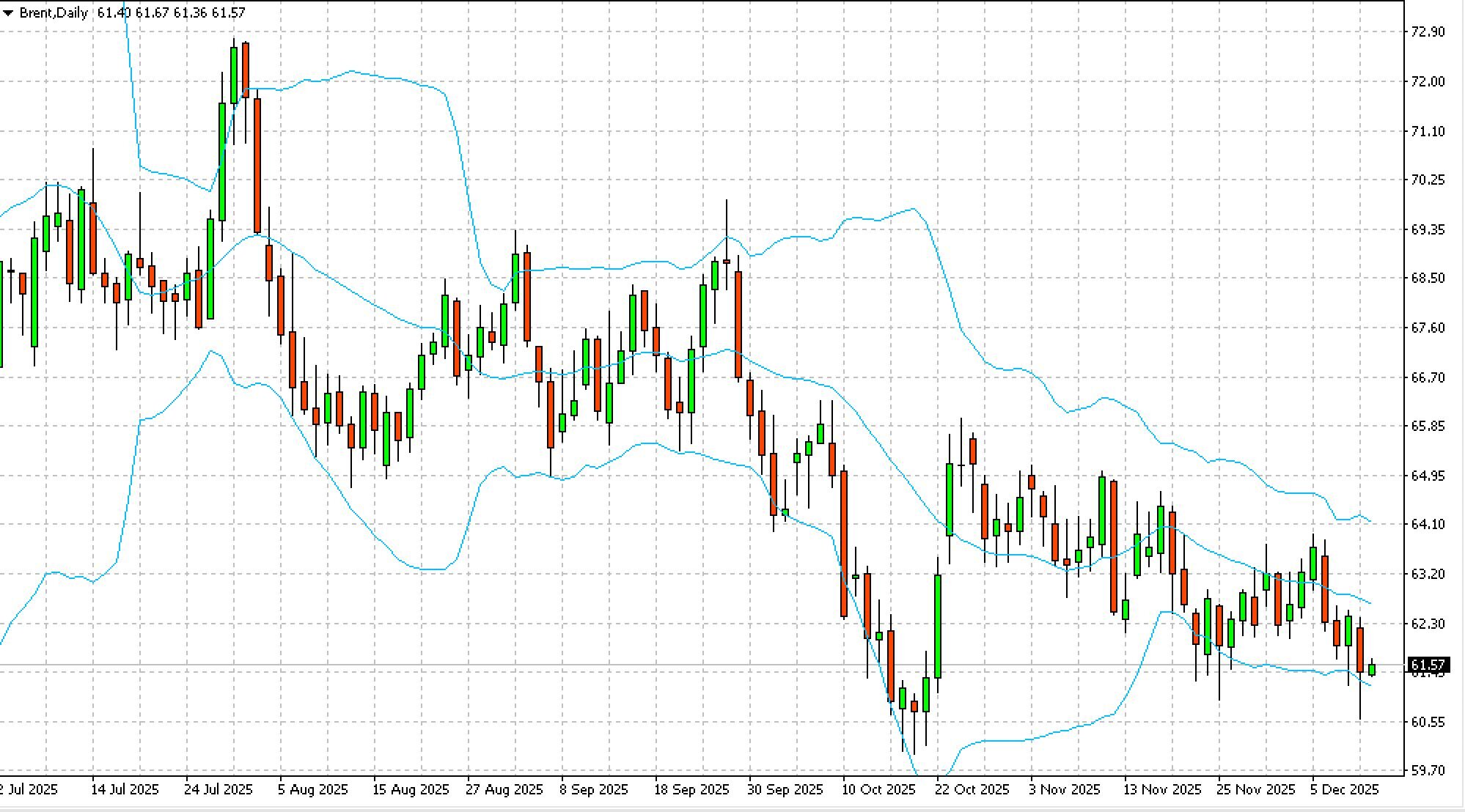Image resolution: width=1465 pixels, height=812 pixels.
Task: Click the 59.70 label on price axis
Action: coord(1427,770)
